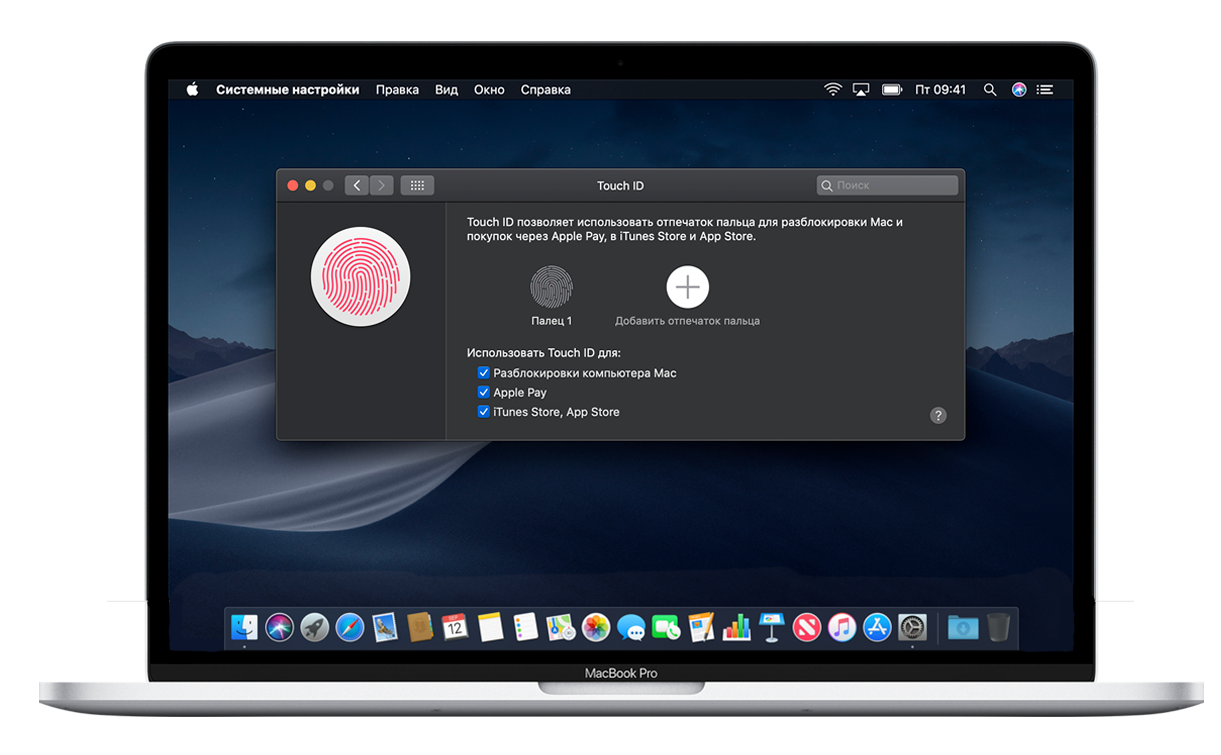The width and height of the screenshot is (1221, 755).
Task: Open the Окно menu
Action: coord(489,89)
